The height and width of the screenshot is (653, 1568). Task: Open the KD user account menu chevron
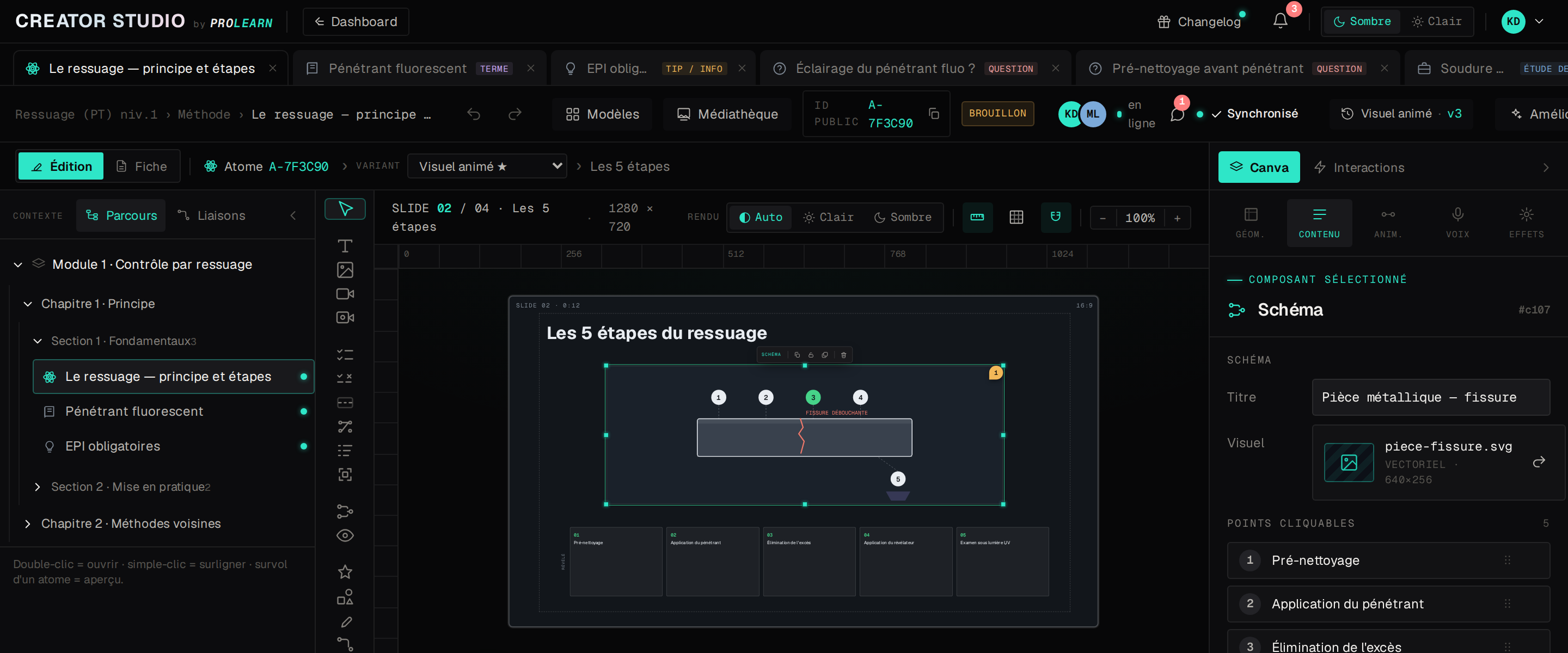[x=1539, y=21]
